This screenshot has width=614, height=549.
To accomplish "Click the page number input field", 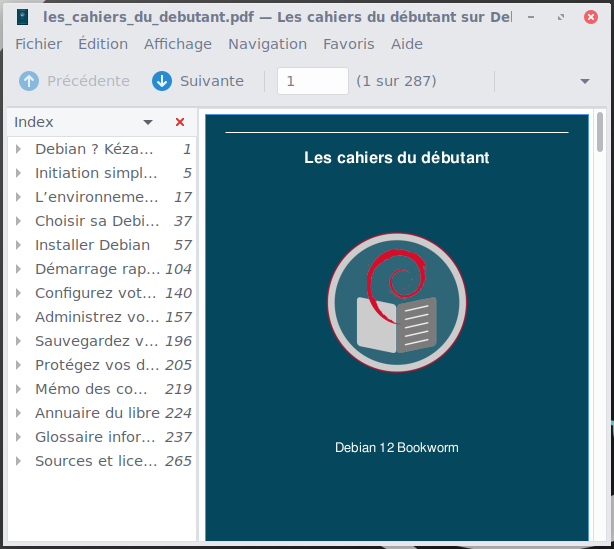I will [312, 81].
